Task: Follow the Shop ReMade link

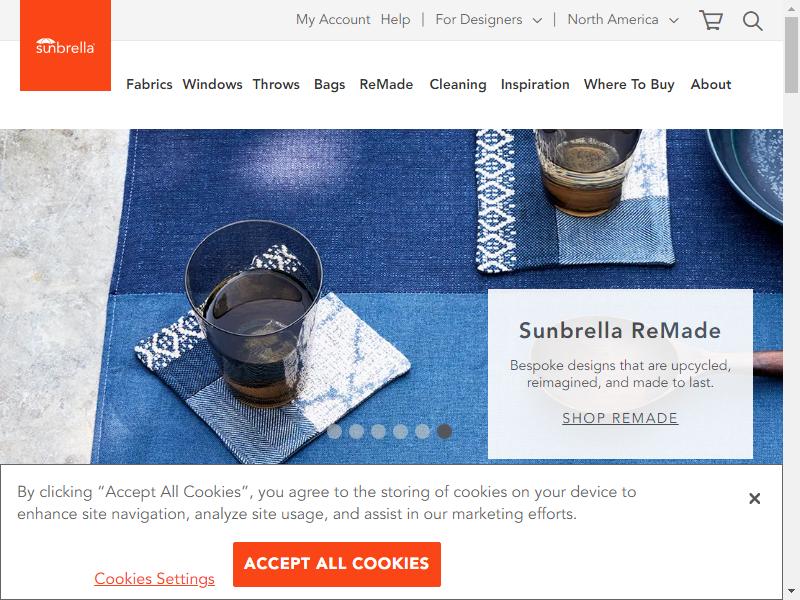Action: point(620,418)
